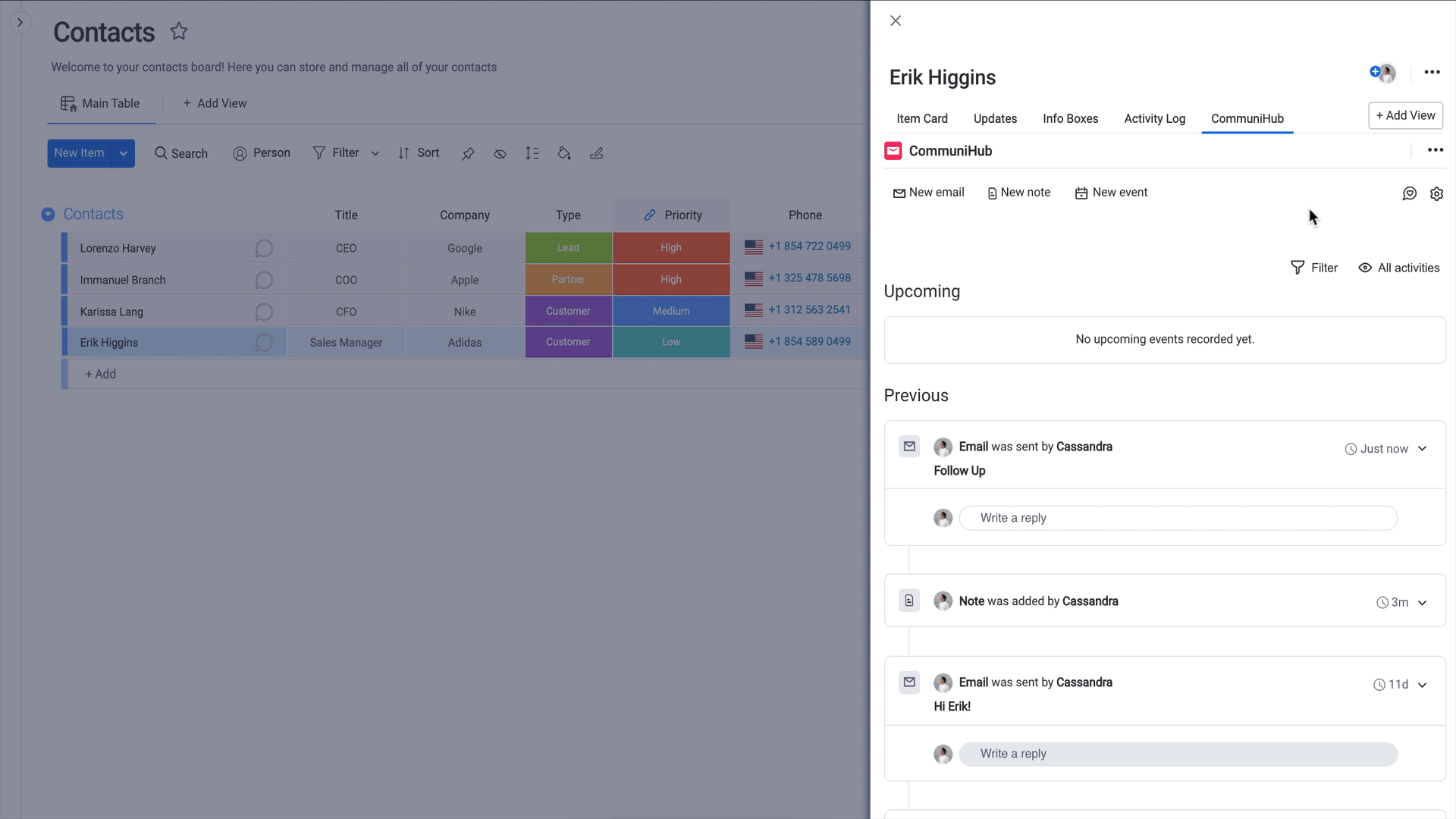Viewport: 1456px width, 819px height.
Task: Filter board by Person
Action: [x=262, y=153]
